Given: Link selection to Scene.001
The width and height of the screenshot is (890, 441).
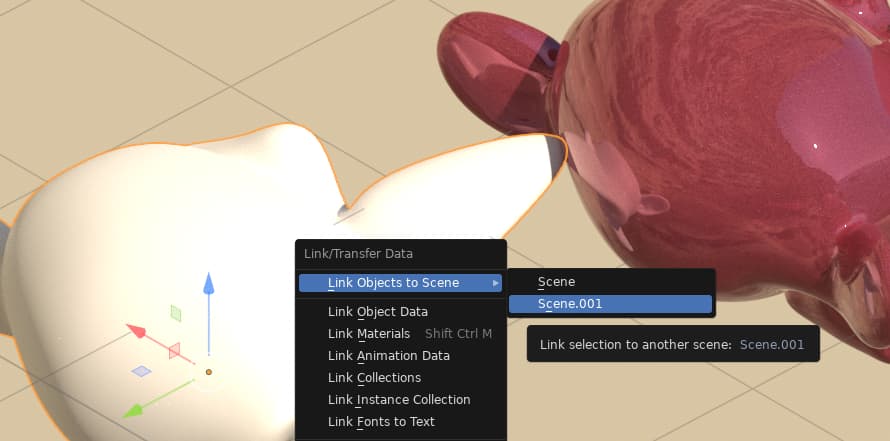Looking at the screenshot, I should pyautogui.click(x=610, y=304).
